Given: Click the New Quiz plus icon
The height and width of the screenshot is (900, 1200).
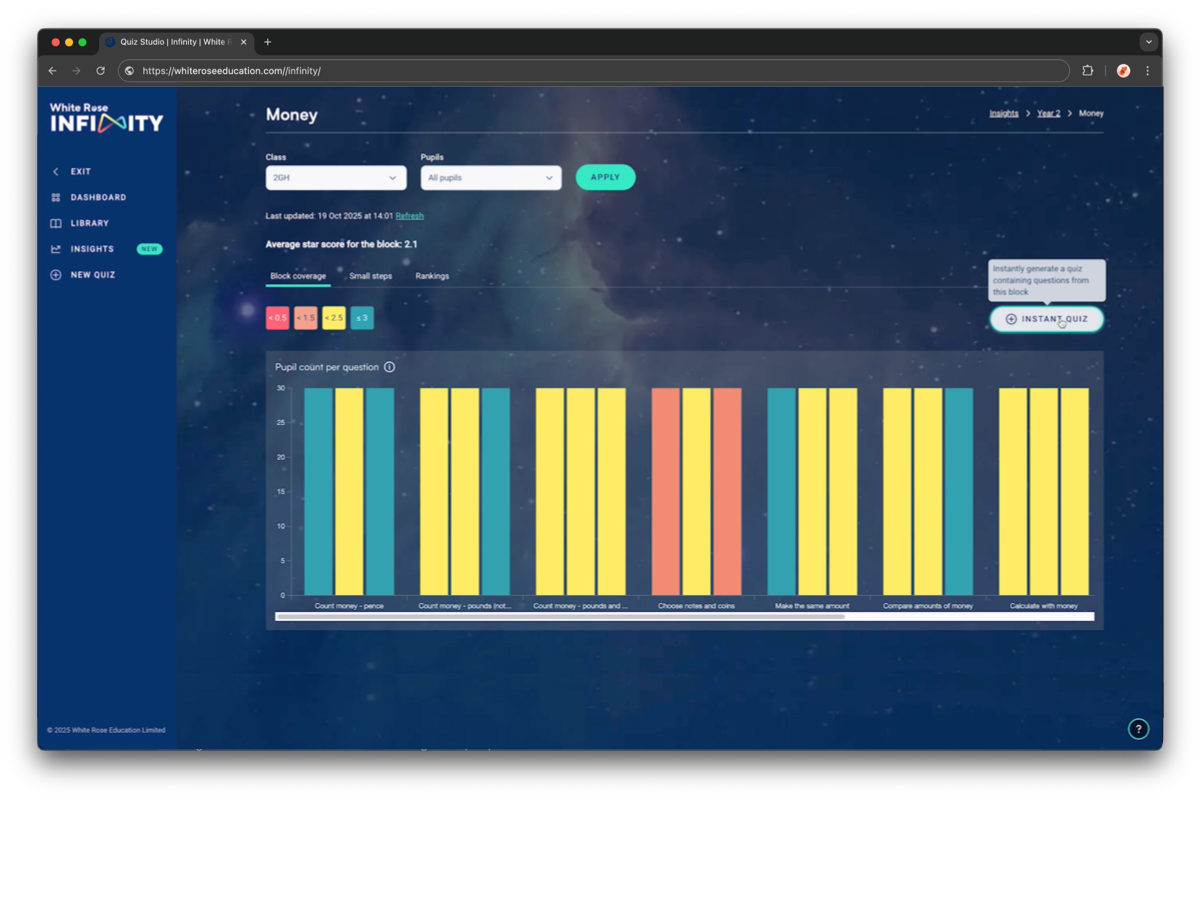Looking at the screenshot, I should pyautogui.click(x=56, y=275).
